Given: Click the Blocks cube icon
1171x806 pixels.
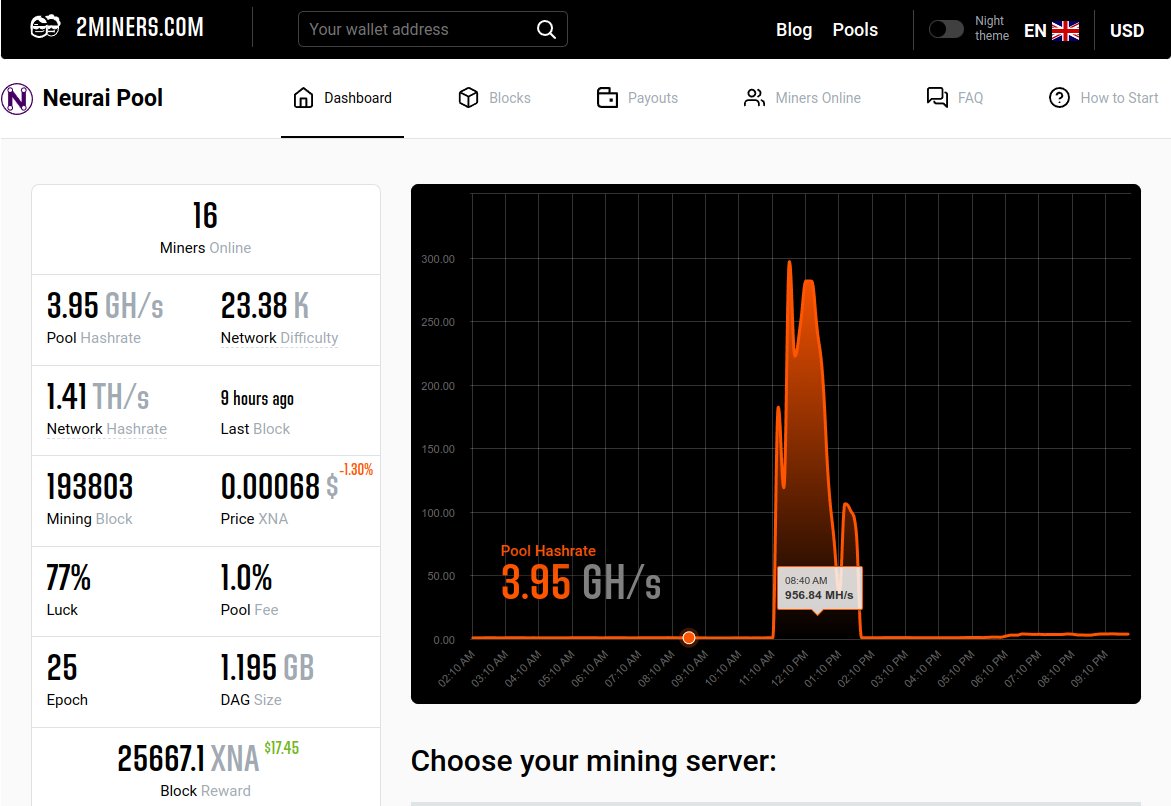Looking at the screenshot, I should pos(468,98).
